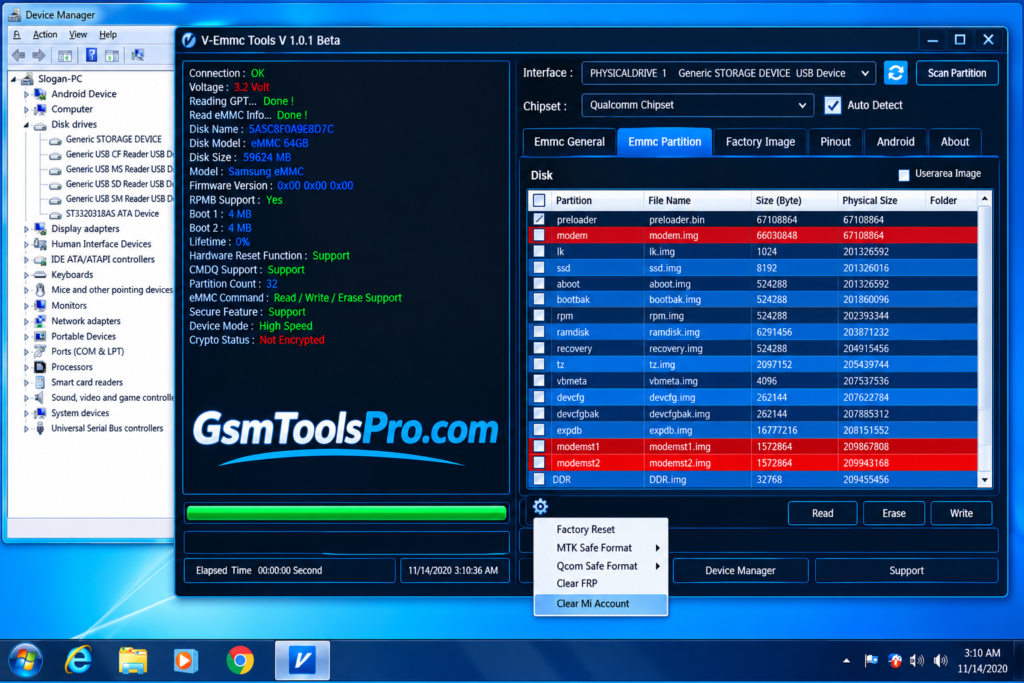Expand the Network adapters node
Image resolution: width=1024 pixels, height=683 pixels.
tap(26, 321)
